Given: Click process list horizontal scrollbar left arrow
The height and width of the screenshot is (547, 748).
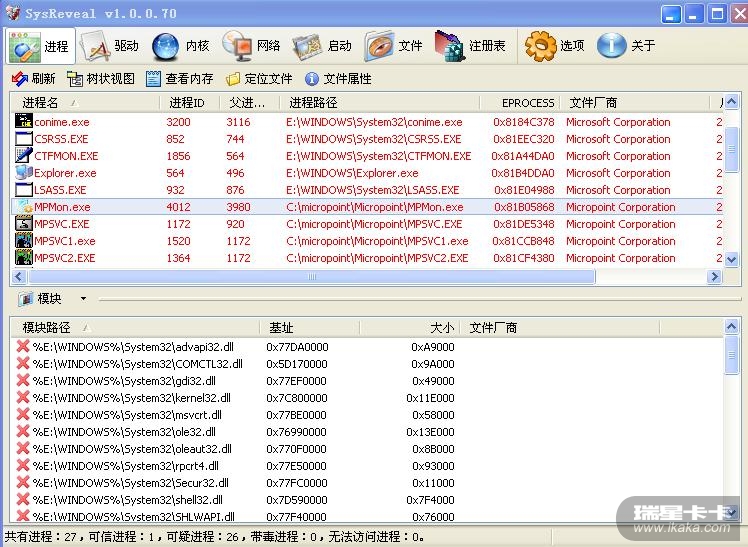Looking at the screenshot, I should point(19,277).
